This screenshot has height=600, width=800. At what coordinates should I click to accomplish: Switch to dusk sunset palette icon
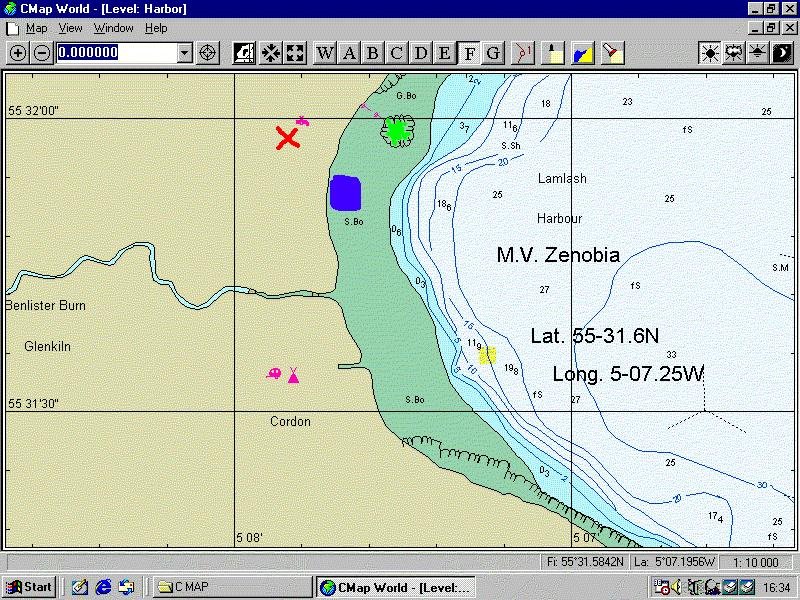pyautogui.click(x=758, y=53)
